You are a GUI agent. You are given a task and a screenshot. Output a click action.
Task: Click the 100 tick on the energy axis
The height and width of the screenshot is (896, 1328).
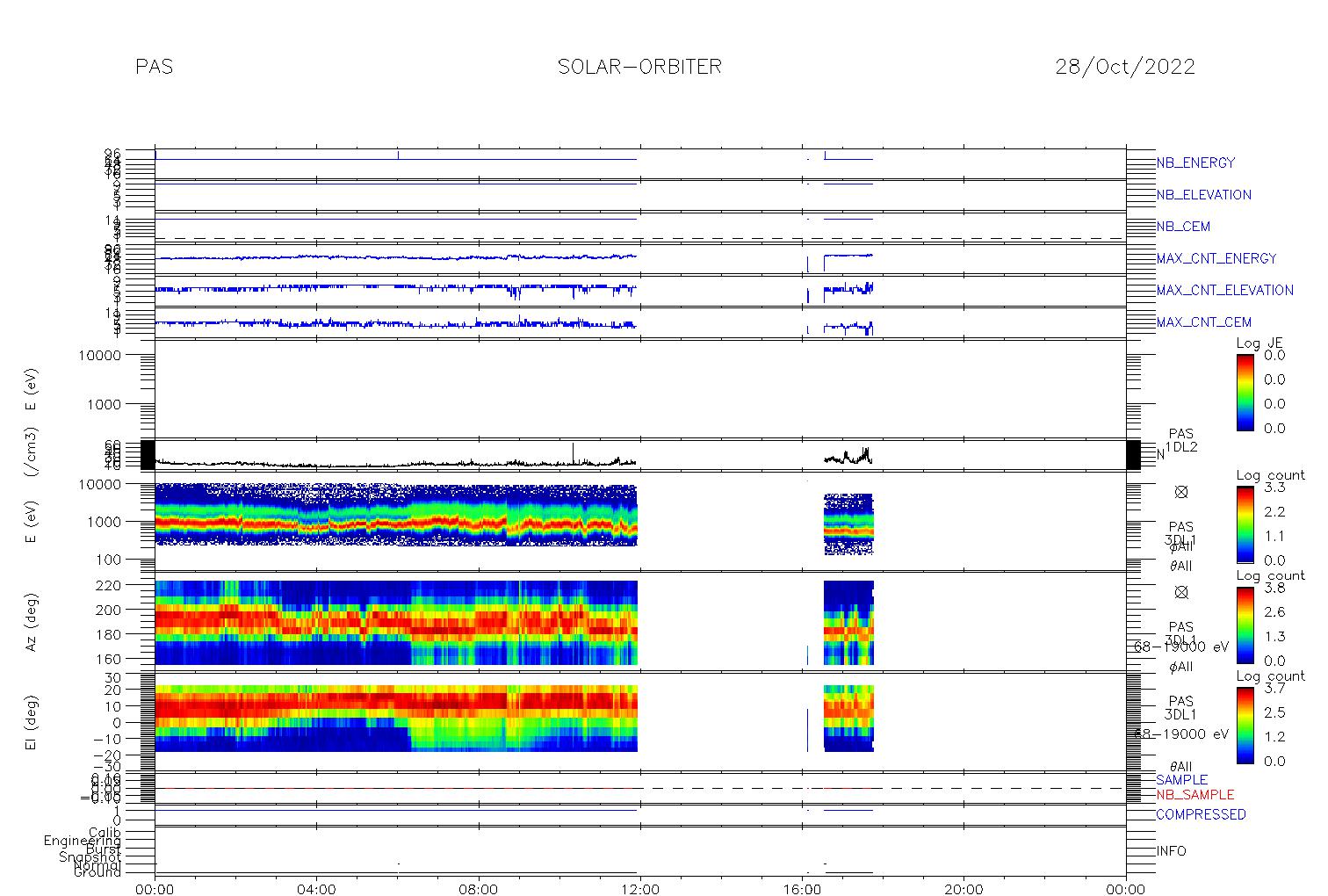pos(110,560)
